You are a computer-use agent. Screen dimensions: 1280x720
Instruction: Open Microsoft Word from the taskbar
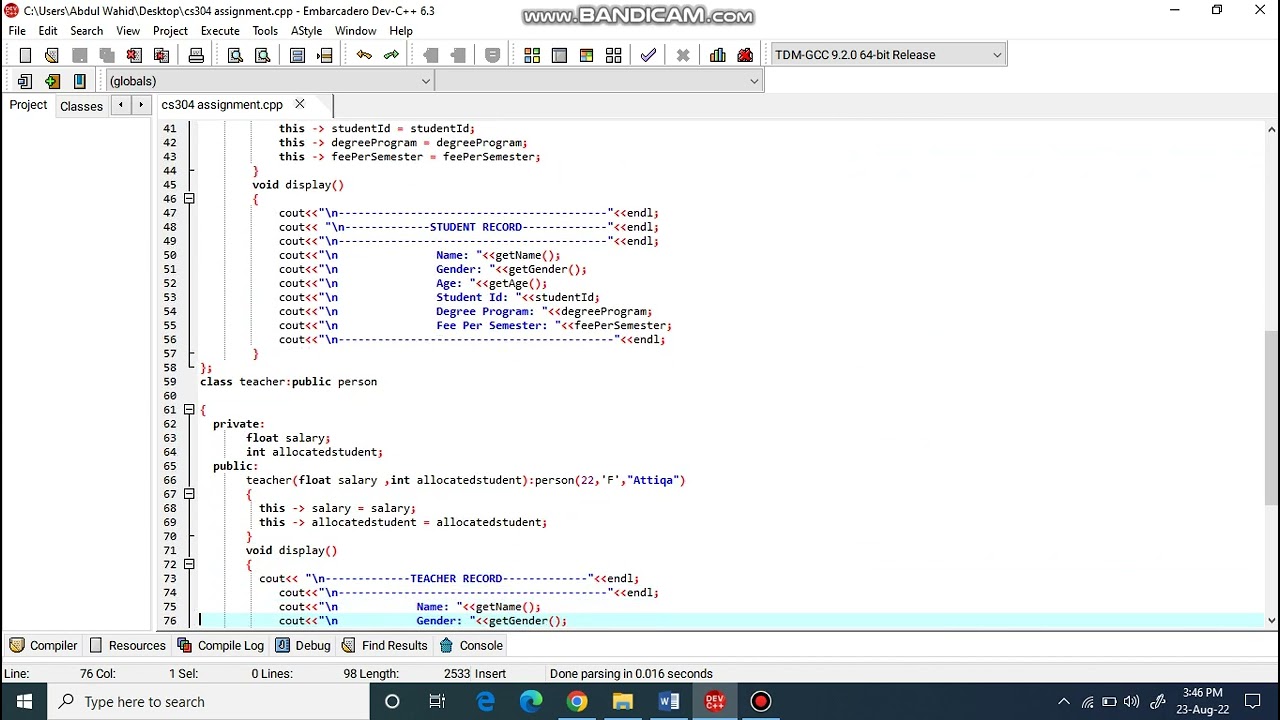(x=669, y=701)
